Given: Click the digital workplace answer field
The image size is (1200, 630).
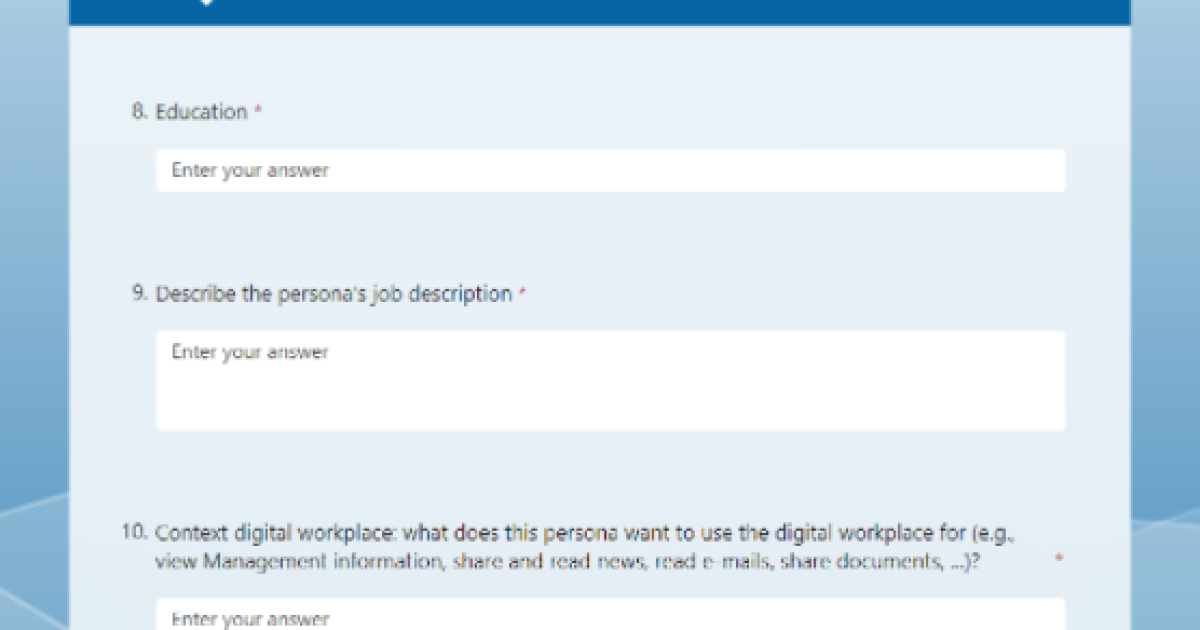Looking at the screenshot, I should click(610, 616).
